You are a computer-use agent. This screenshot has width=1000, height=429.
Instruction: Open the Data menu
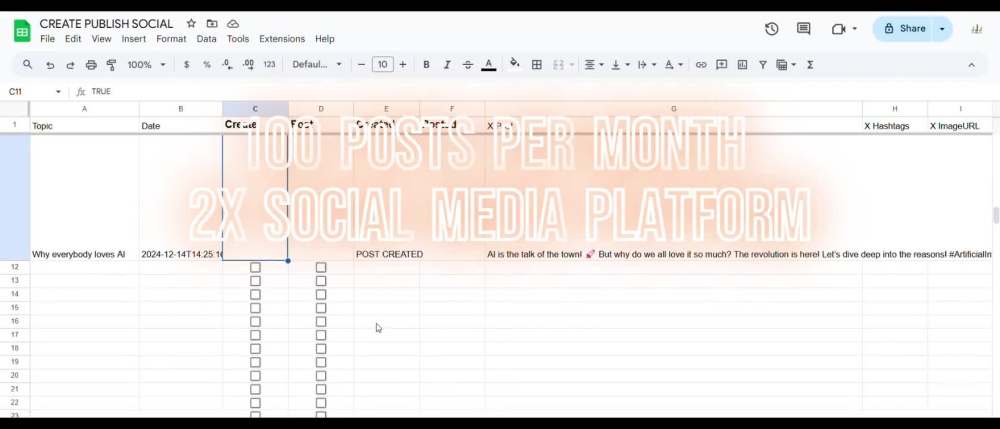(206, 39)
